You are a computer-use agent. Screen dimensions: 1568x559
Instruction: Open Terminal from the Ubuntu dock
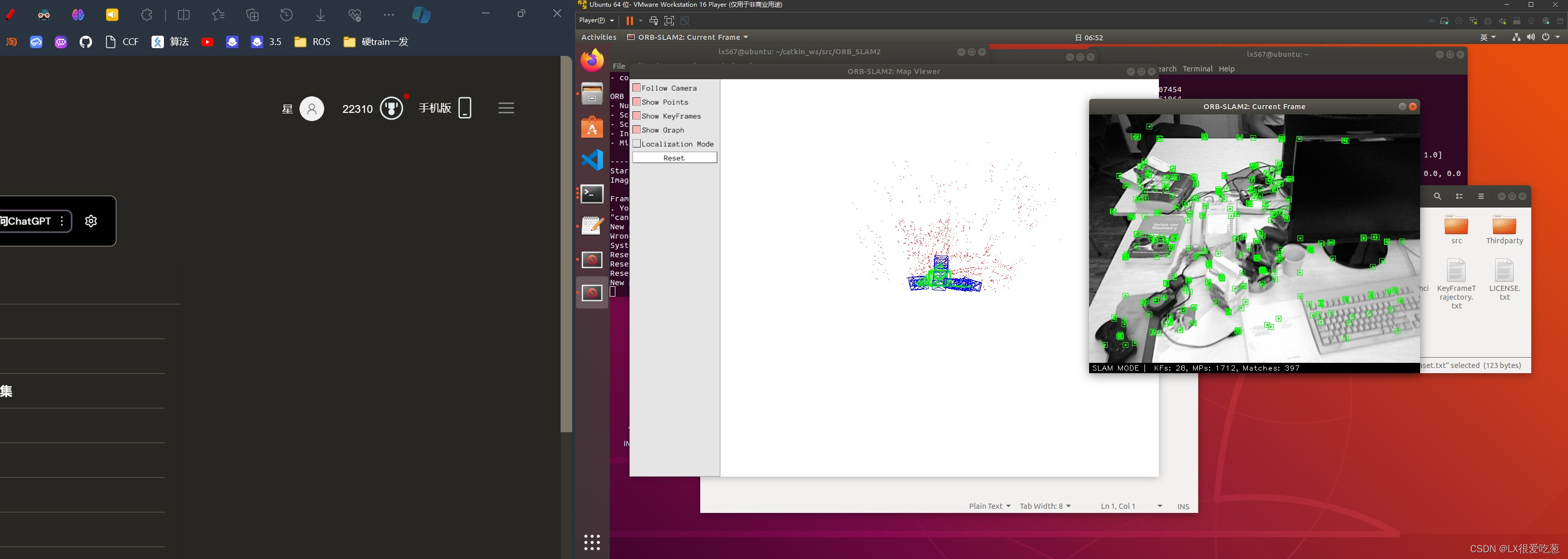tap(592, 194)
